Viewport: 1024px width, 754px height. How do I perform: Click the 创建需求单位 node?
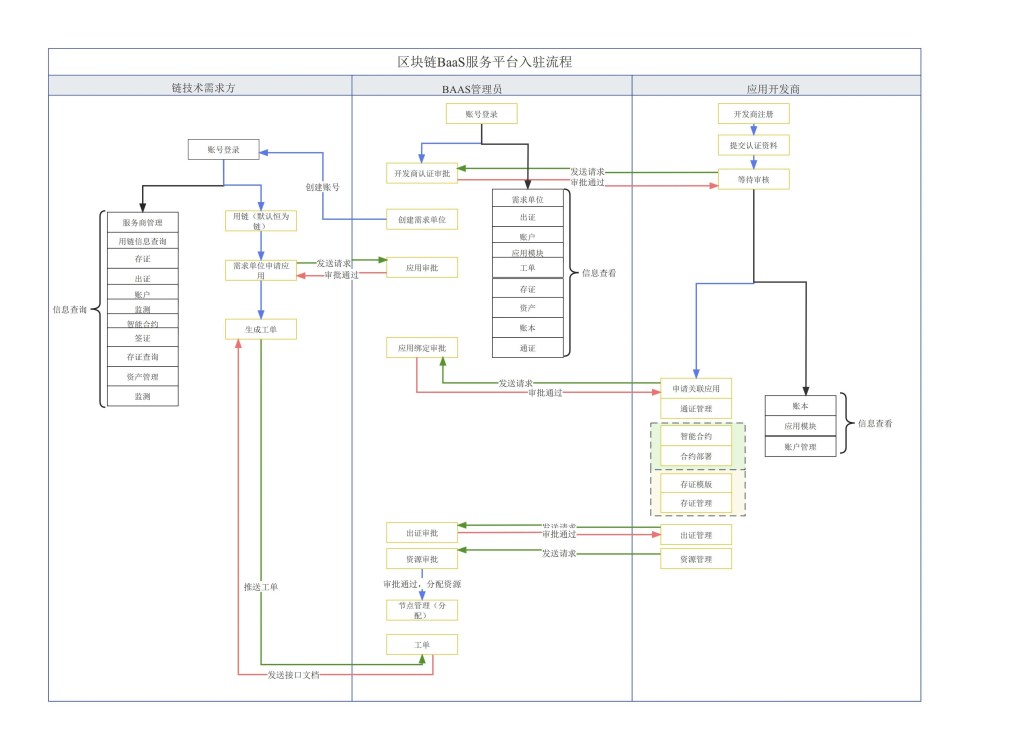[x=421, y=219]
